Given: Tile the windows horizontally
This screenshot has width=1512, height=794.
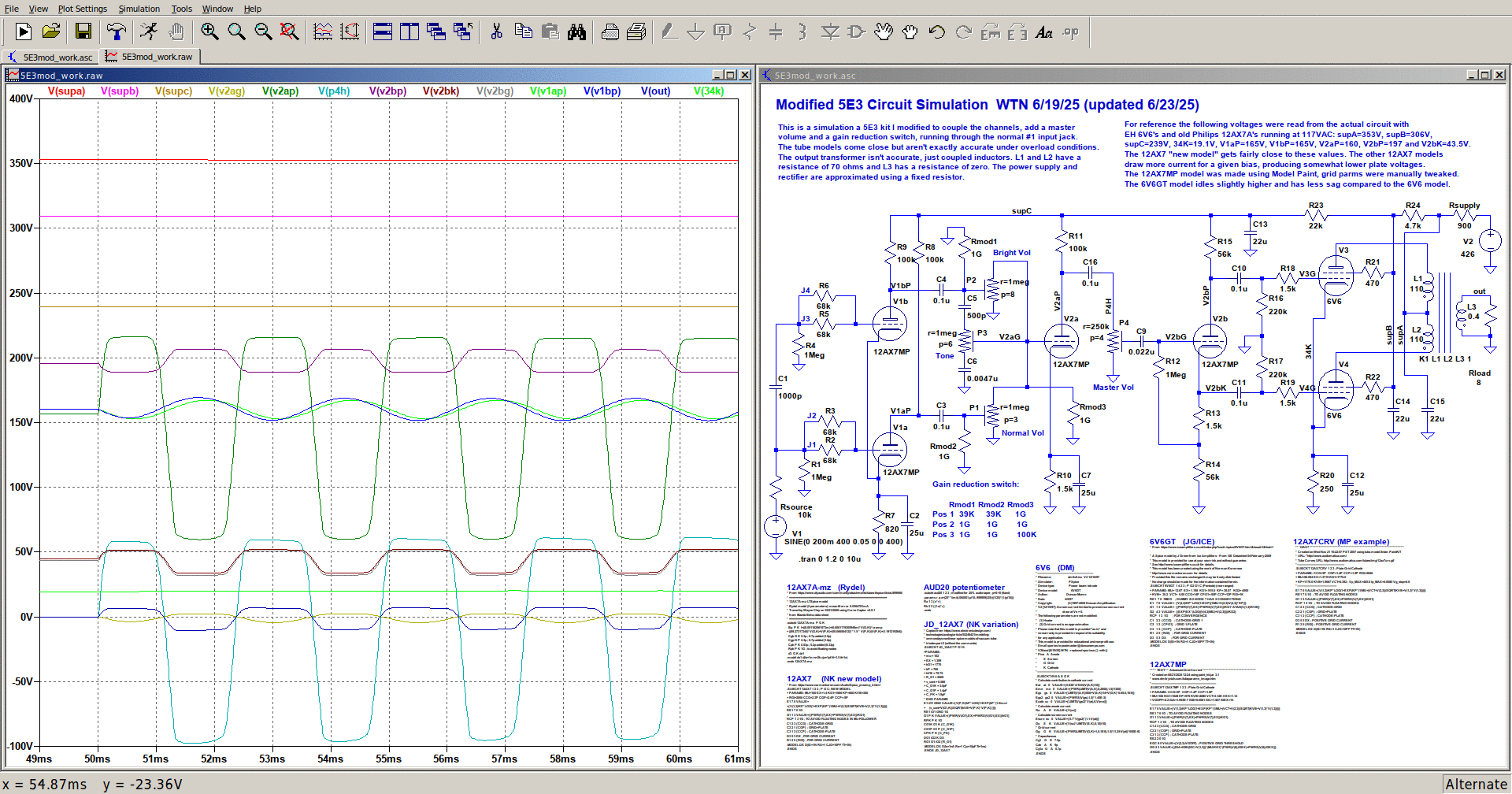Looking at the screenshot, I should (383, 32).
